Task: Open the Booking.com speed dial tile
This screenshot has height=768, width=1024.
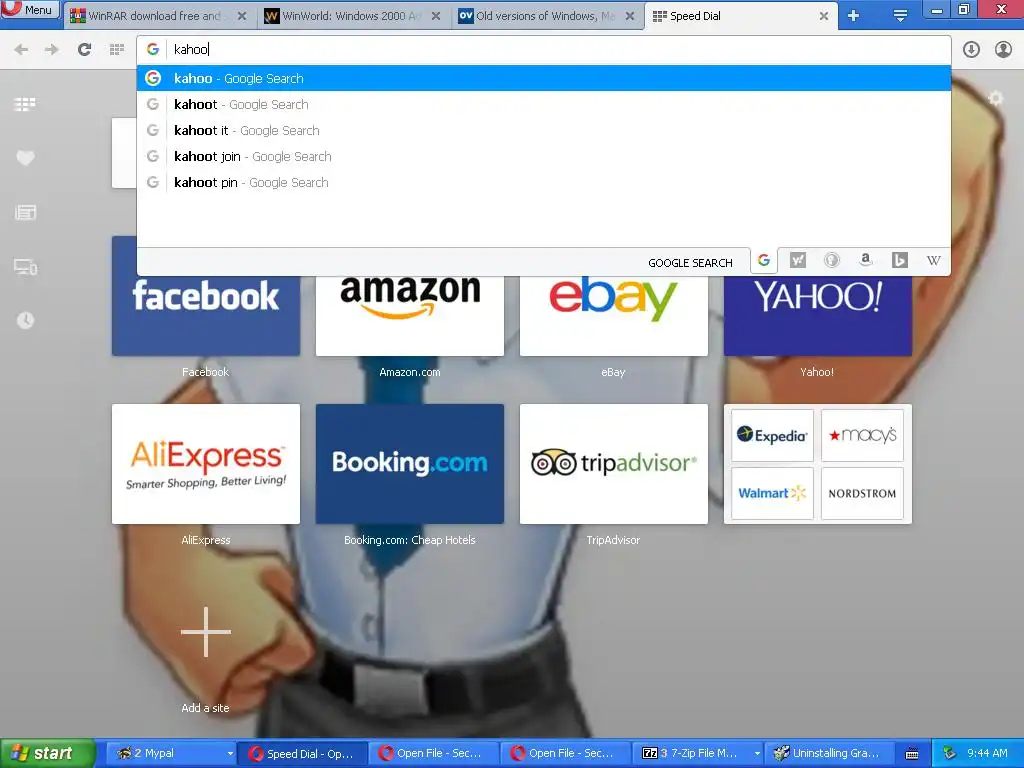Action: [409, 464]
